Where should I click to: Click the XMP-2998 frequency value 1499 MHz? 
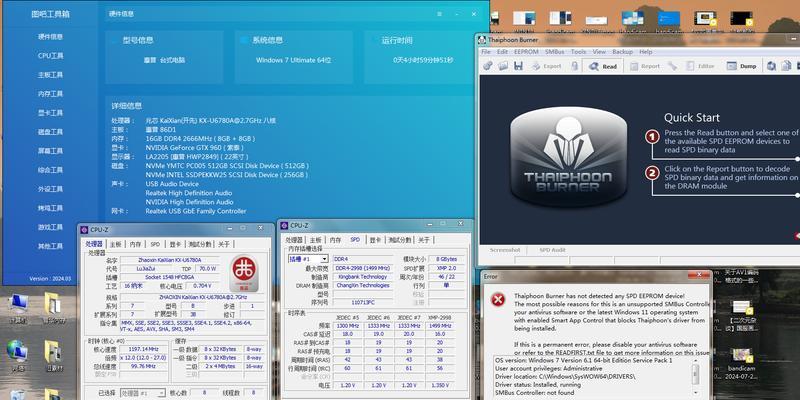[439, 326]
